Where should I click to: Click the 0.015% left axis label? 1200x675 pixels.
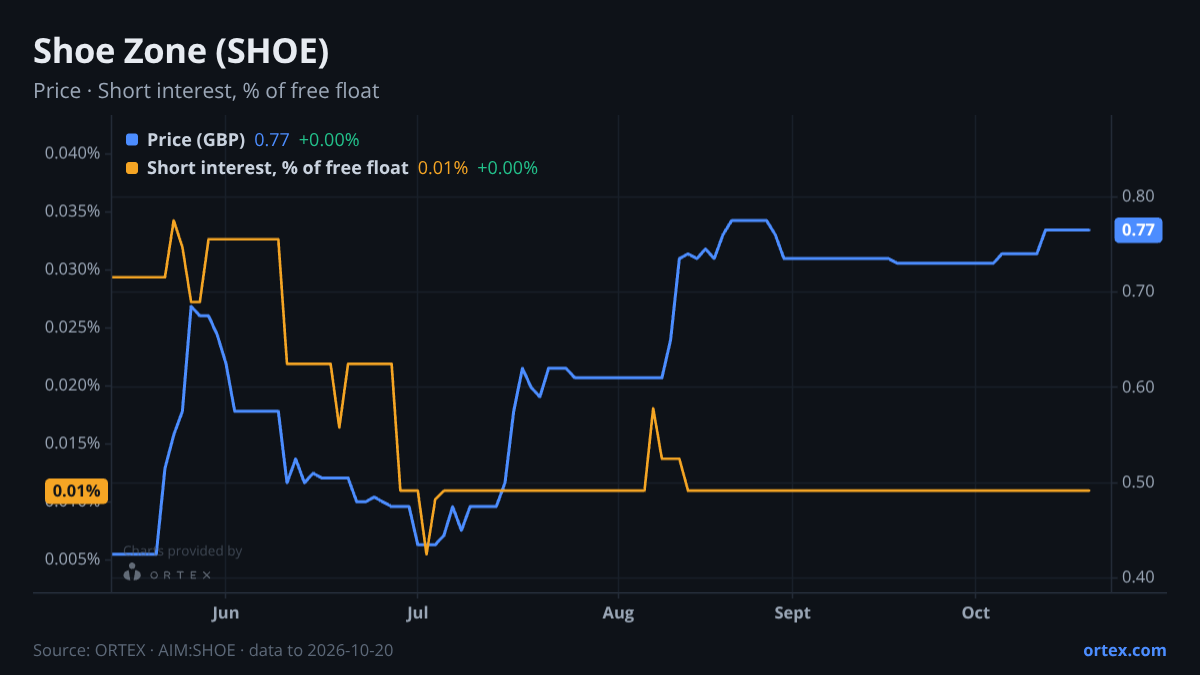tap(72, 443)
